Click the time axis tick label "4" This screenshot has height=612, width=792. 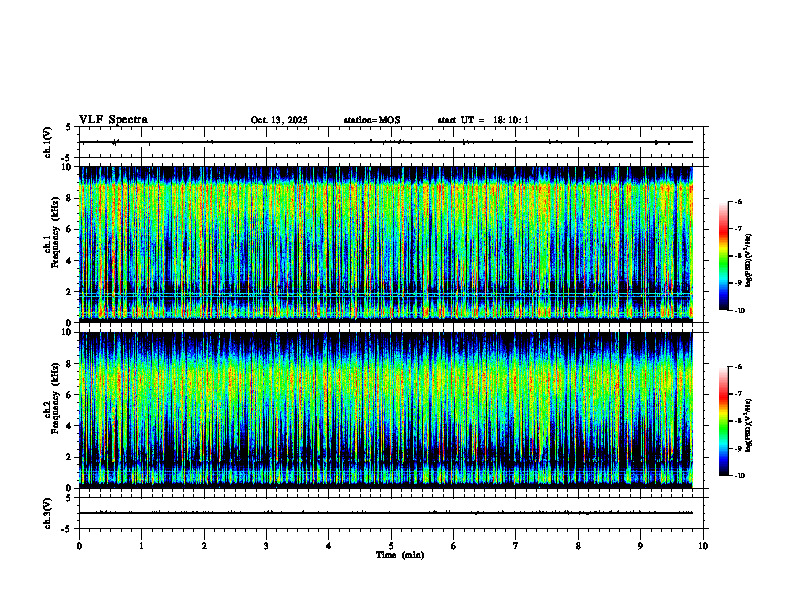(x=329, y=546)
